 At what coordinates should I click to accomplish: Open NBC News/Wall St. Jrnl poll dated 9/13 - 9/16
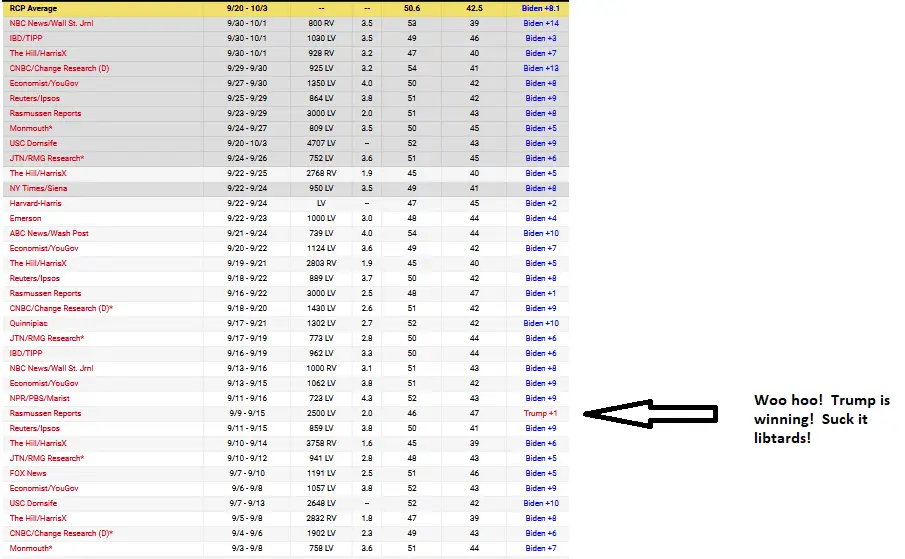coord(51,368)
